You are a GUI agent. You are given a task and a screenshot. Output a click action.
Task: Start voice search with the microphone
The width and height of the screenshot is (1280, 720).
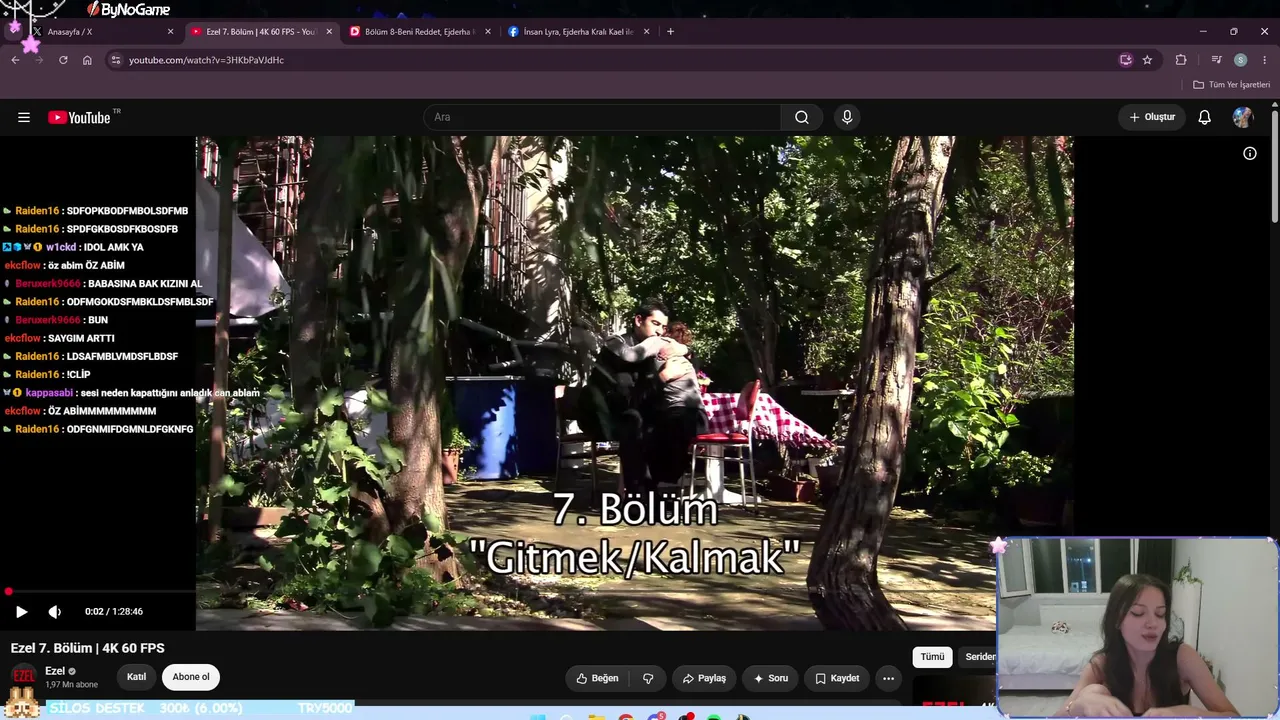[847, 117]
